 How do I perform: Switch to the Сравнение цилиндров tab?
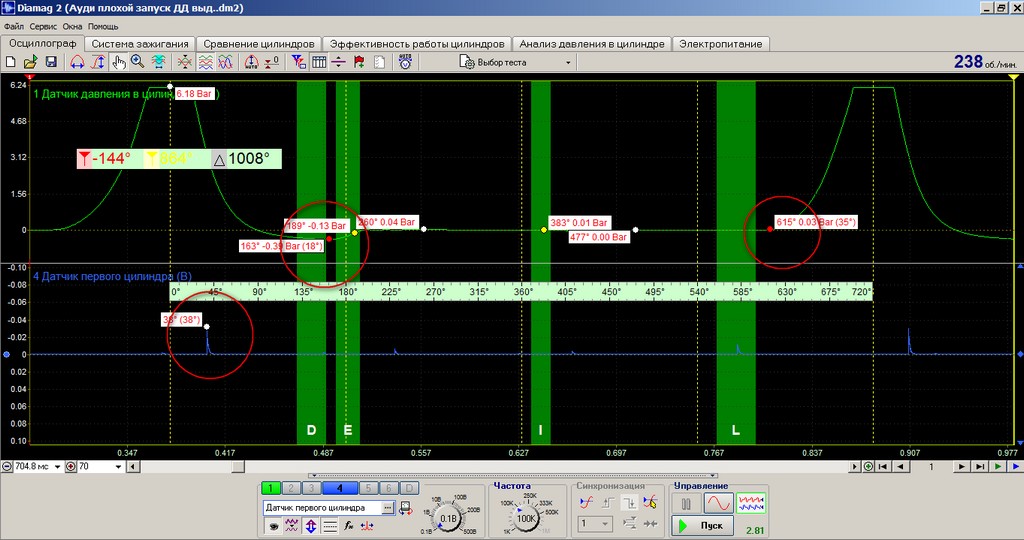259,44
